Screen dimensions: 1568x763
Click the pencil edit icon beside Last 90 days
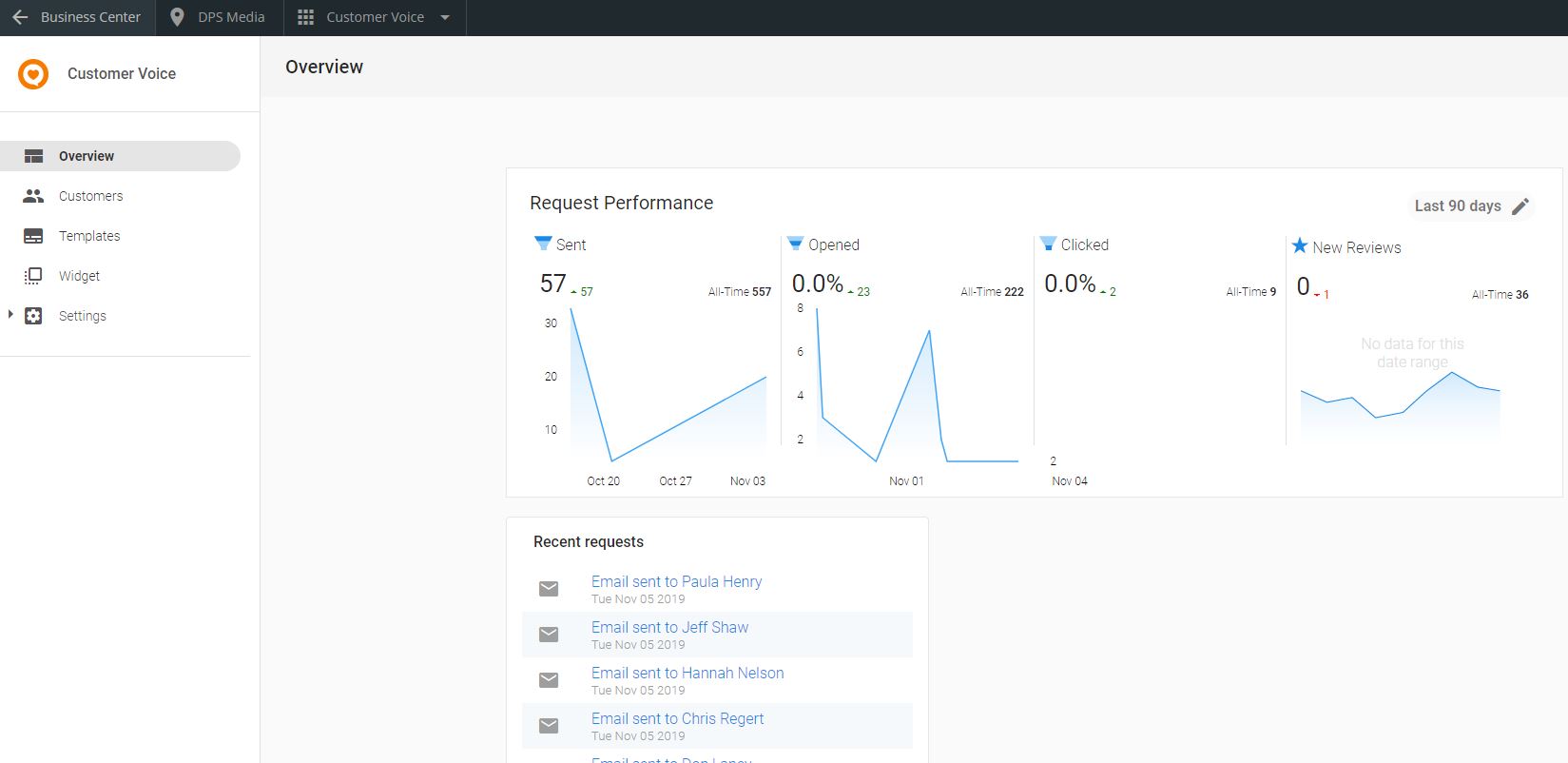tap(1520, 206)
